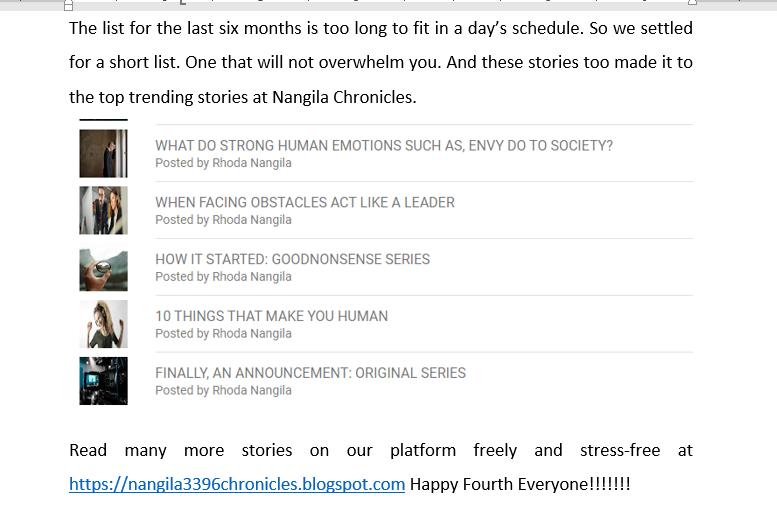Click 'Posted by Rhoda Nangila' under leader story
This screenshot has width=777, height=507.
pyautogui.click(x=223, y=220)
